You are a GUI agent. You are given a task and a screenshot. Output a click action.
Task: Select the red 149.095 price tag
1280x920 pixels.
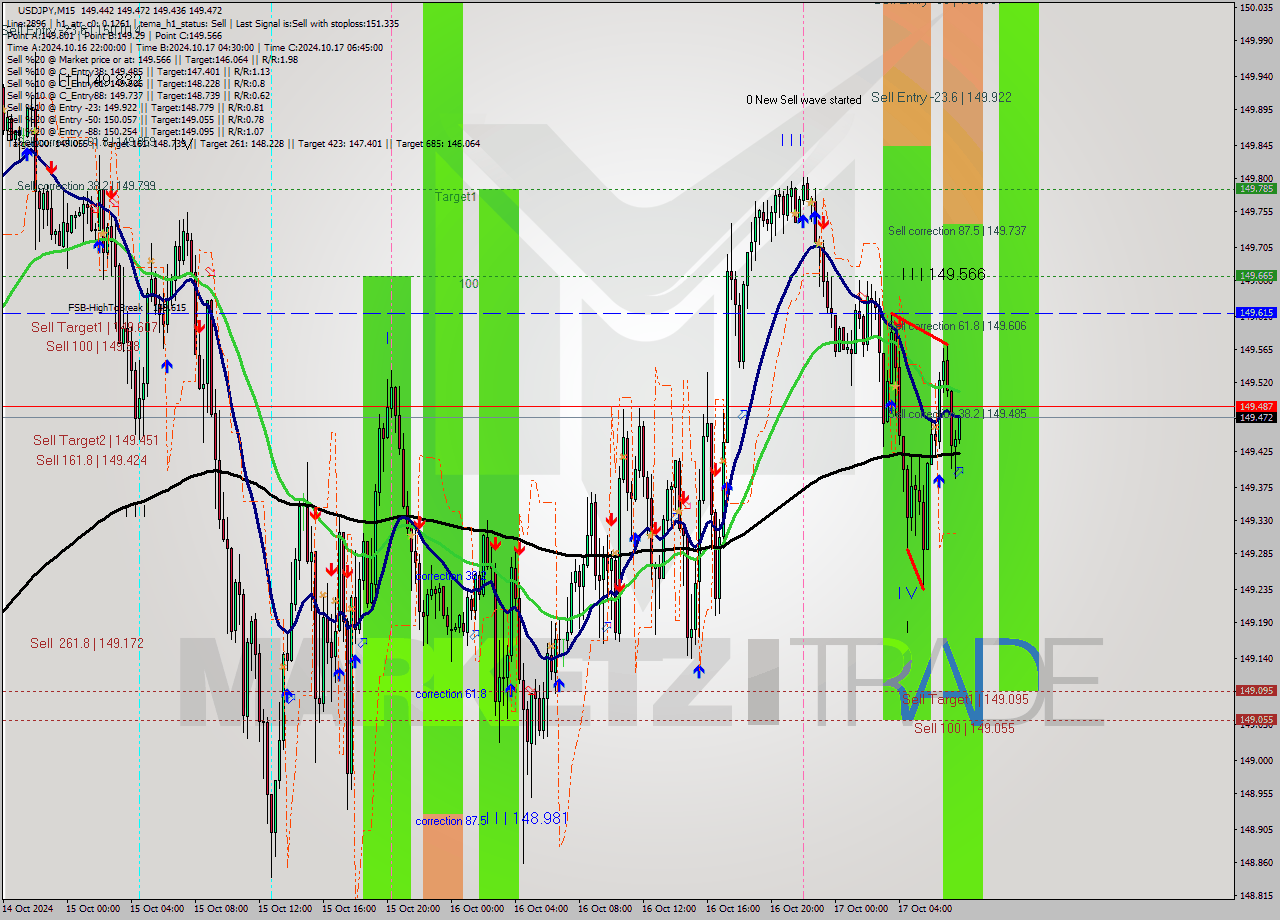(x=1257, y=690)
